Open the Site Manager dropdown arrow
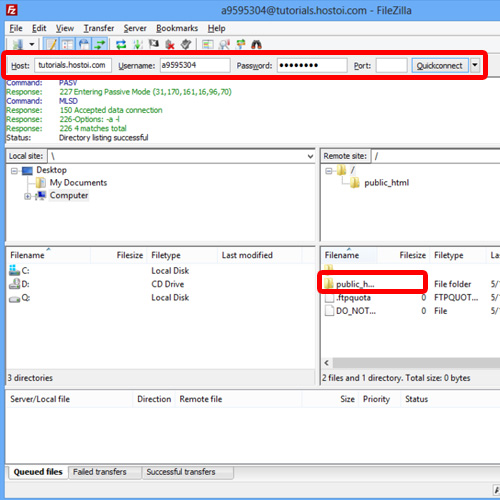 (32, 44)
